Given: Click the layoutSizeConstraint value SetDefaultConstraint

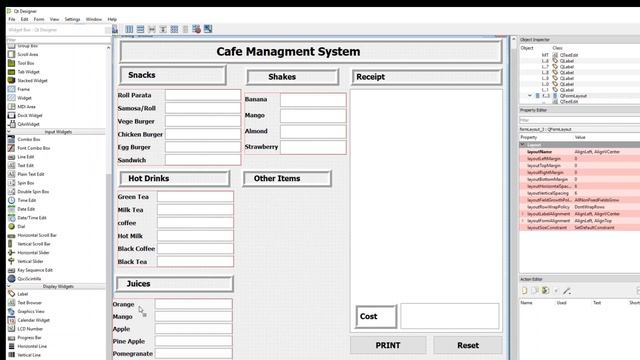Looking at the screenshot, I should tap(594, 228).
